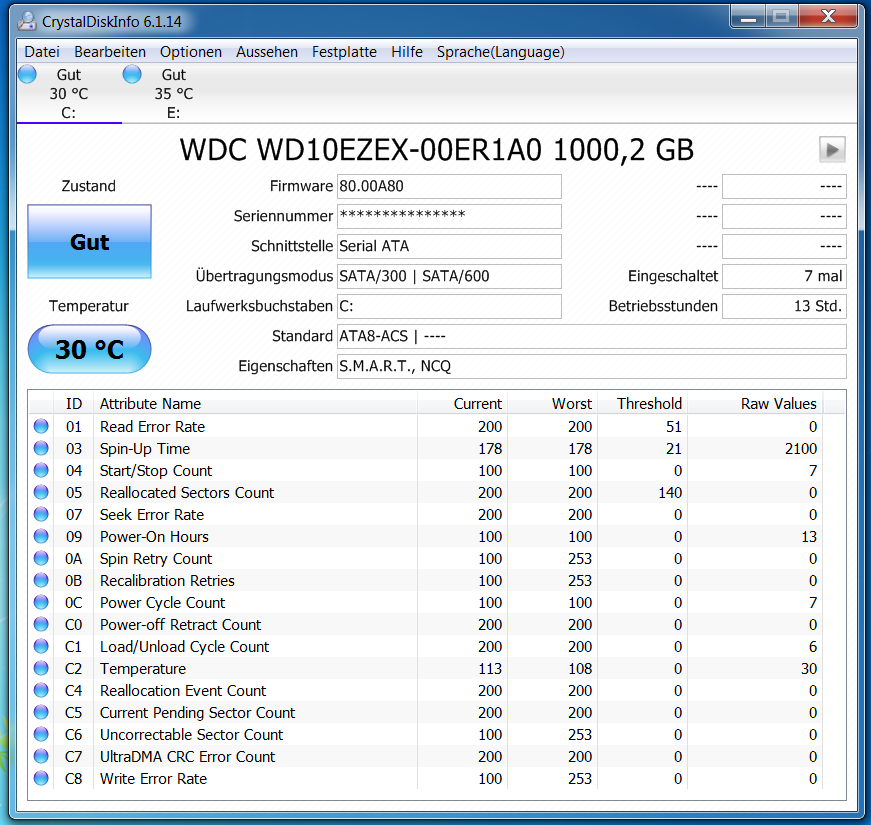Click raw value 2100 of Spin-Up Time
This screenshot has width=871, height=825.
tap(800, 449)
